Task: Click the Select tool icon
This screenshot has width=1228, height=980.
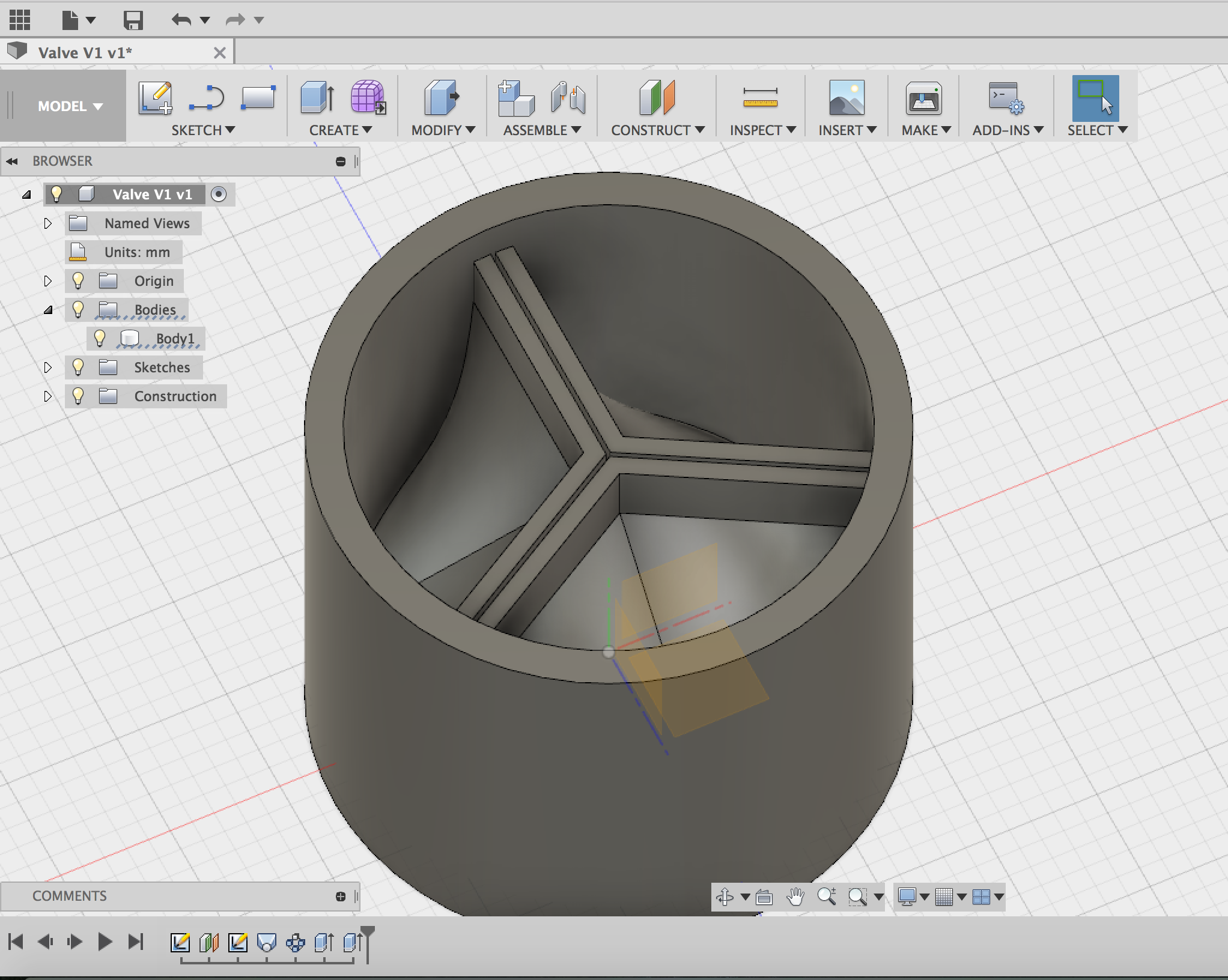Action: 1095,97
